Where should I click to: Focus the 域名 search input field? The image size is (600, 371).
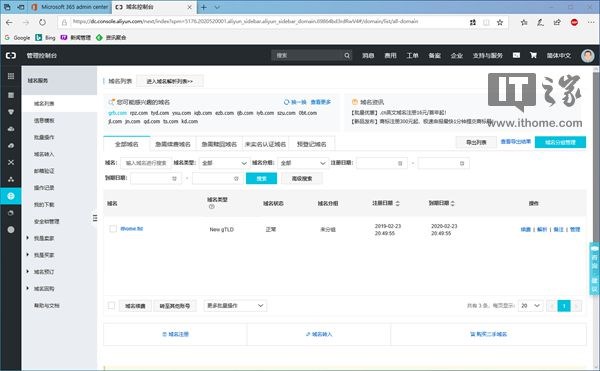146,163
